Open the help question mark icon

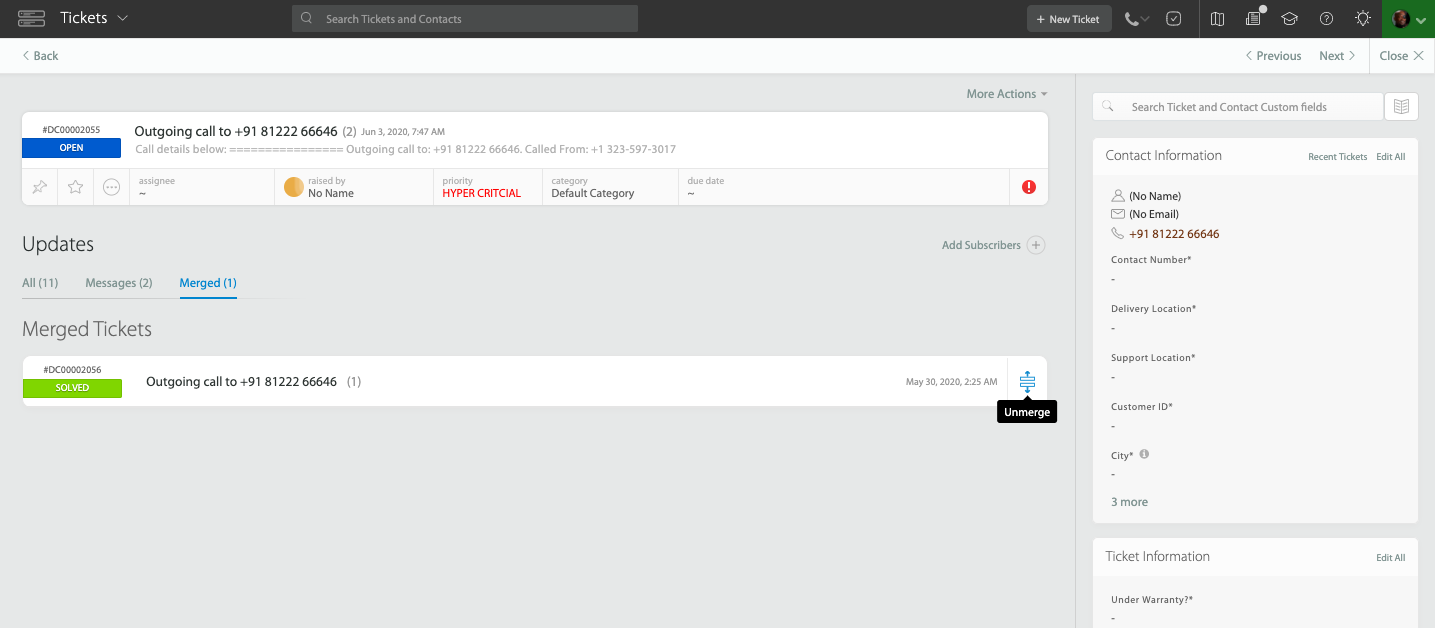tap(1326, 19)
